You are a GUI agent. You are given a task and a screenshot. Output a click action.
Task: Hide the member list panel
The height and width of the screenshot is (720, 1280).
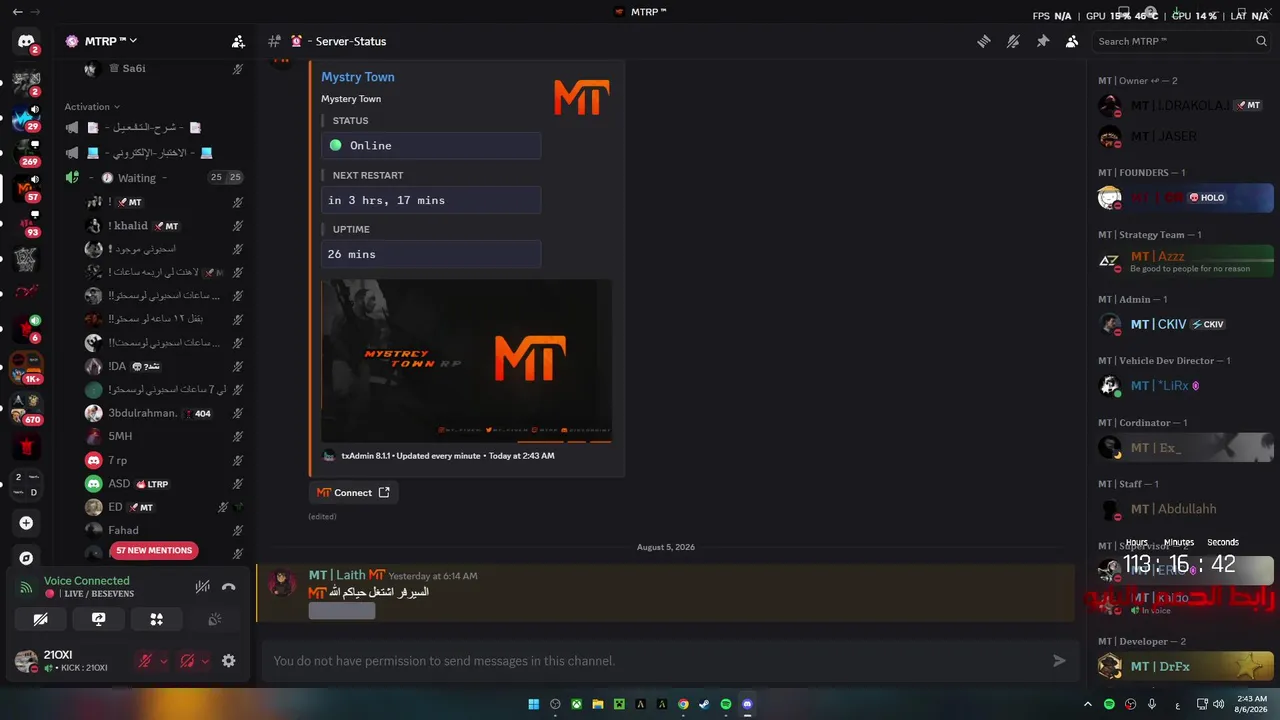tap(1072, 41)
